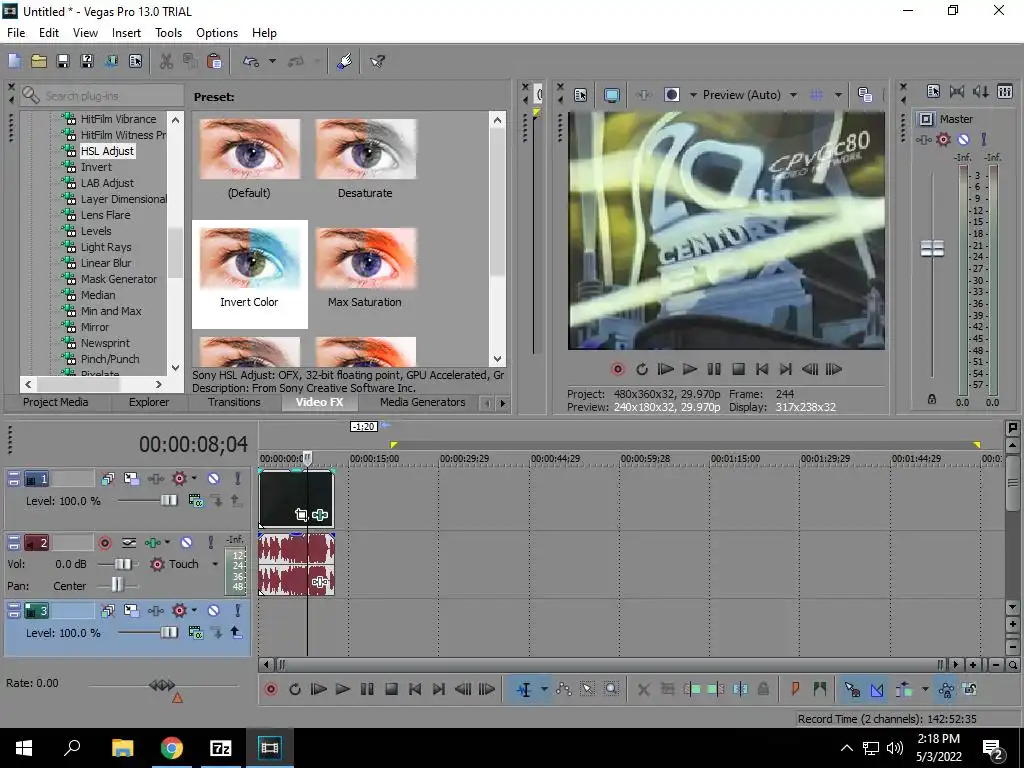1024x768 pixels.
Task: Cut selection with the scissors icon
Action: [167, 61]
